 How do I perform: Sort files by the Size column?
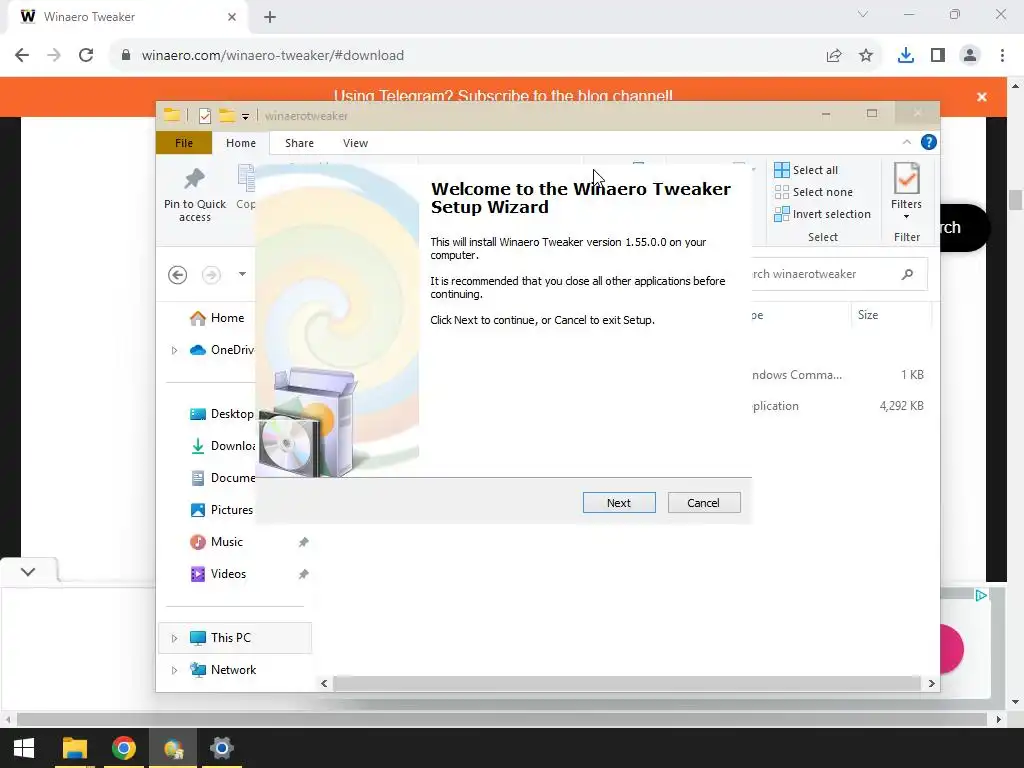[891, 315]
